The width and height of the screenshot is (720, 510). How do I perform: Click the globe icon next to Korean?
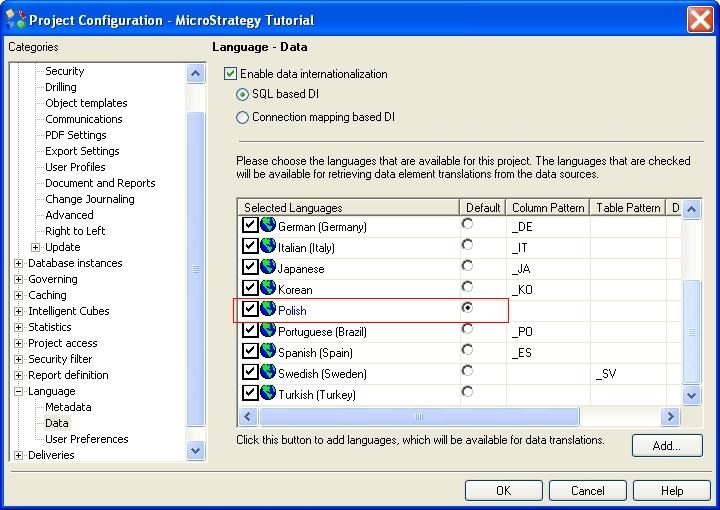tap(268, 289)
